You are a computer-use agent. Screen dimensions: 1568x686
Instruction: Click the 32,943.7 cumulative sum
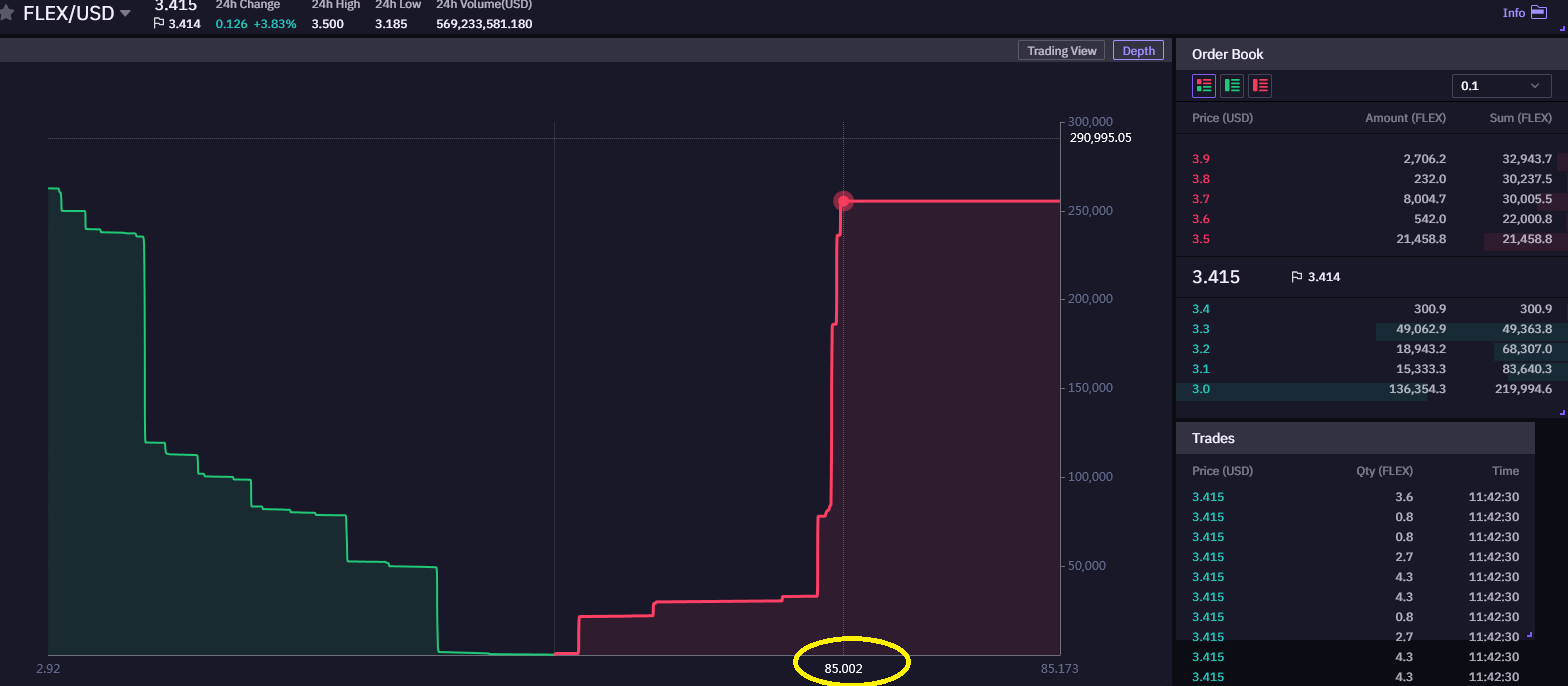click(x=1527, y=159)
